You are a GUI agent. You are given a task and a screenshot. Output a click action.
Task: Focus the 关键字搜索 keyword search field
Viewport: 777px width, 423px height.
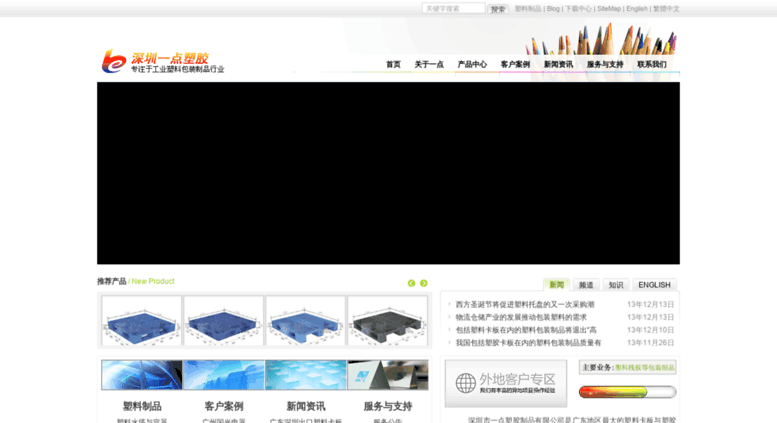[x=453, y=8]
